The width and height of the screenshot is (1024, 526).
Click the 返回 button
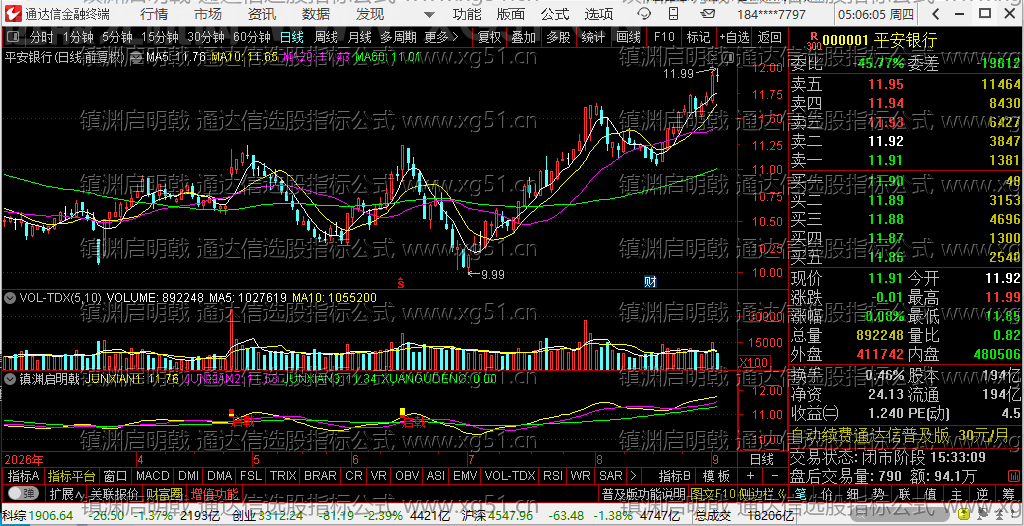click(769, 37)
